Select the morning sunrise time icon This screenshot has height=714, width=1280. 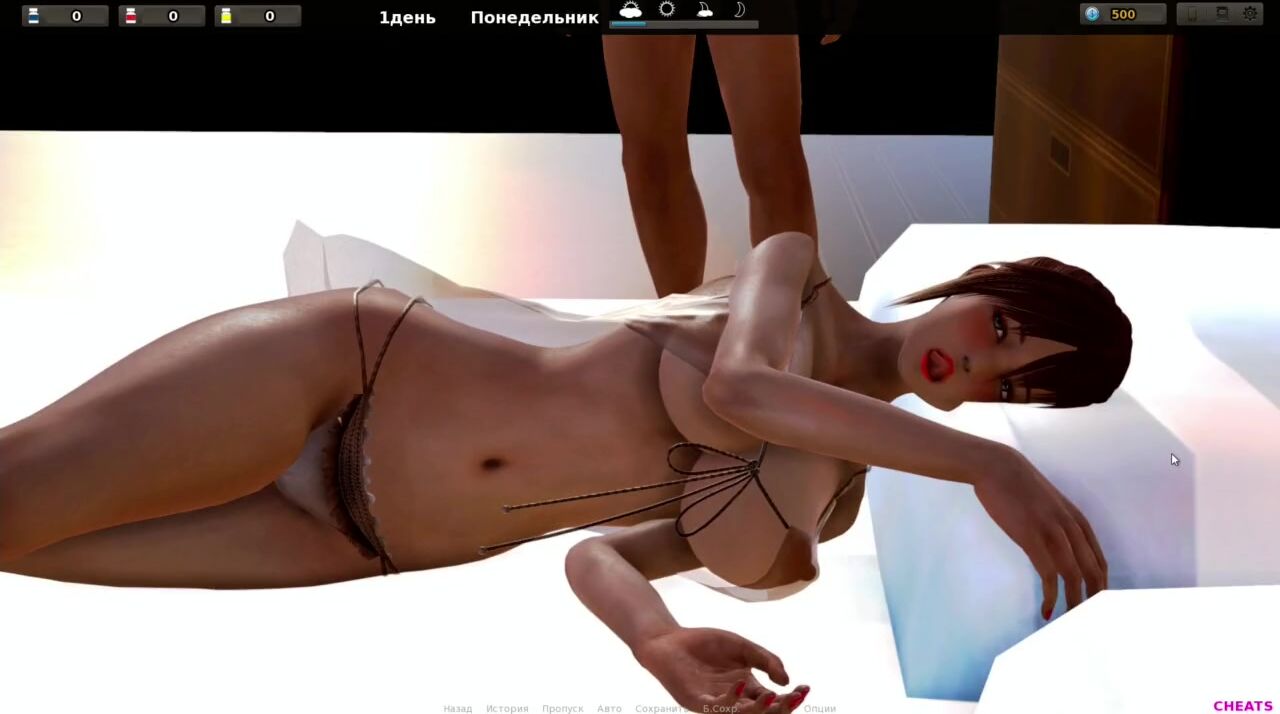coord(631,10)
